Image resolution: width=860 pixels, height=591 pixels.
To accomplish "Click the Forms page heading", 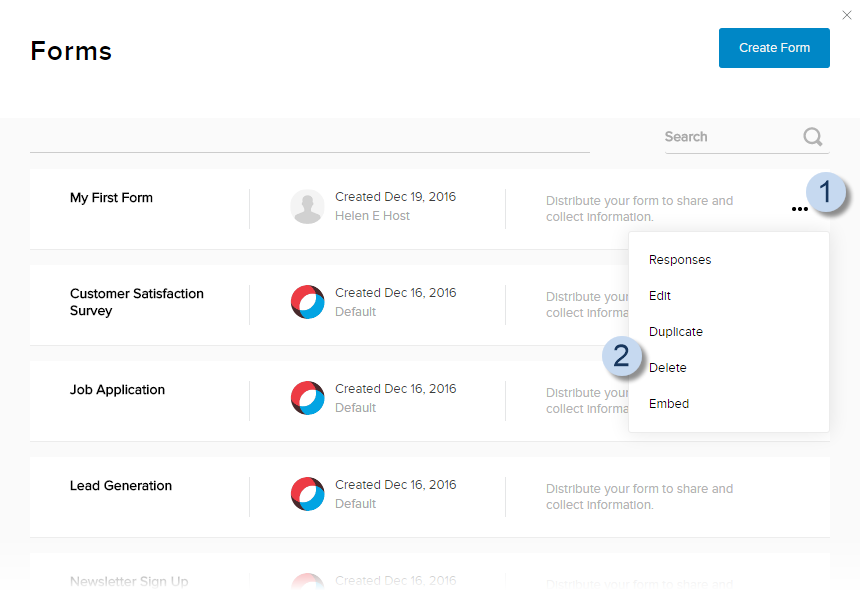I will 71,51.
